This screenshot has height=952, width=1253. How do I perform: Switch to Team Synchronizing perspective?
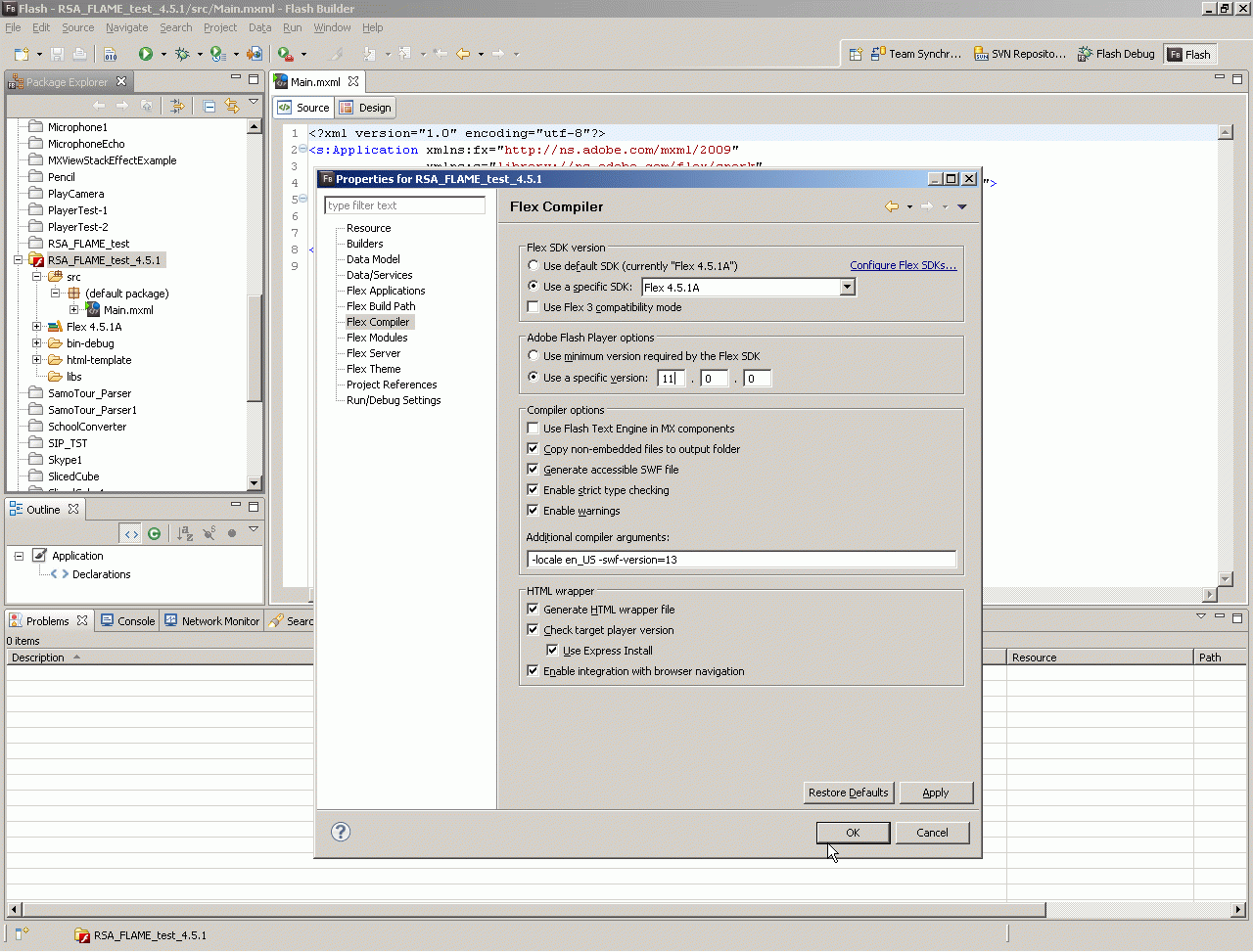click(916, 54)
